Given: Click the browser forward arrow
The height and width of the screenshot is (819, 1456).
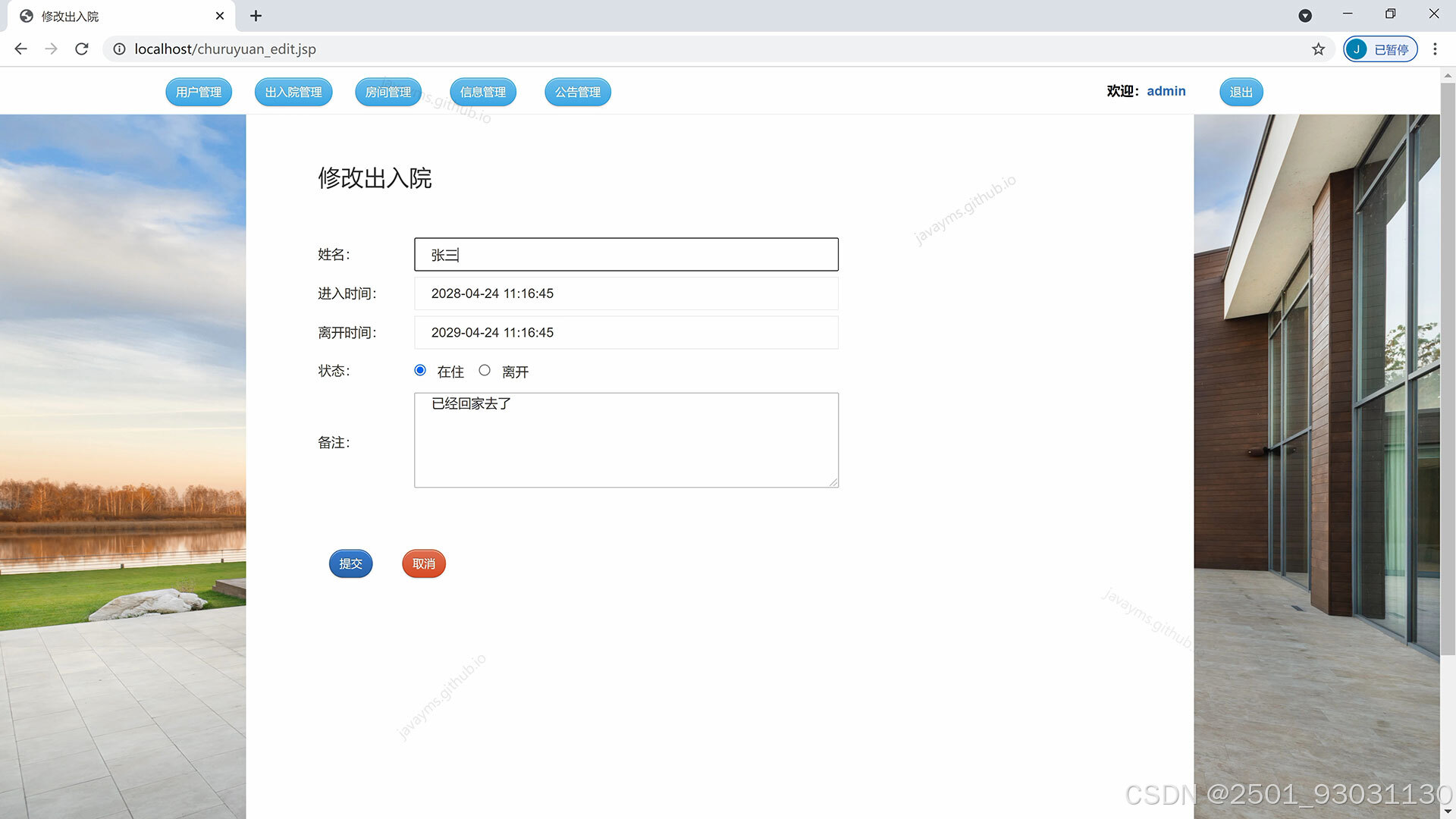Looking at the screenshot, I should [51, 49].
